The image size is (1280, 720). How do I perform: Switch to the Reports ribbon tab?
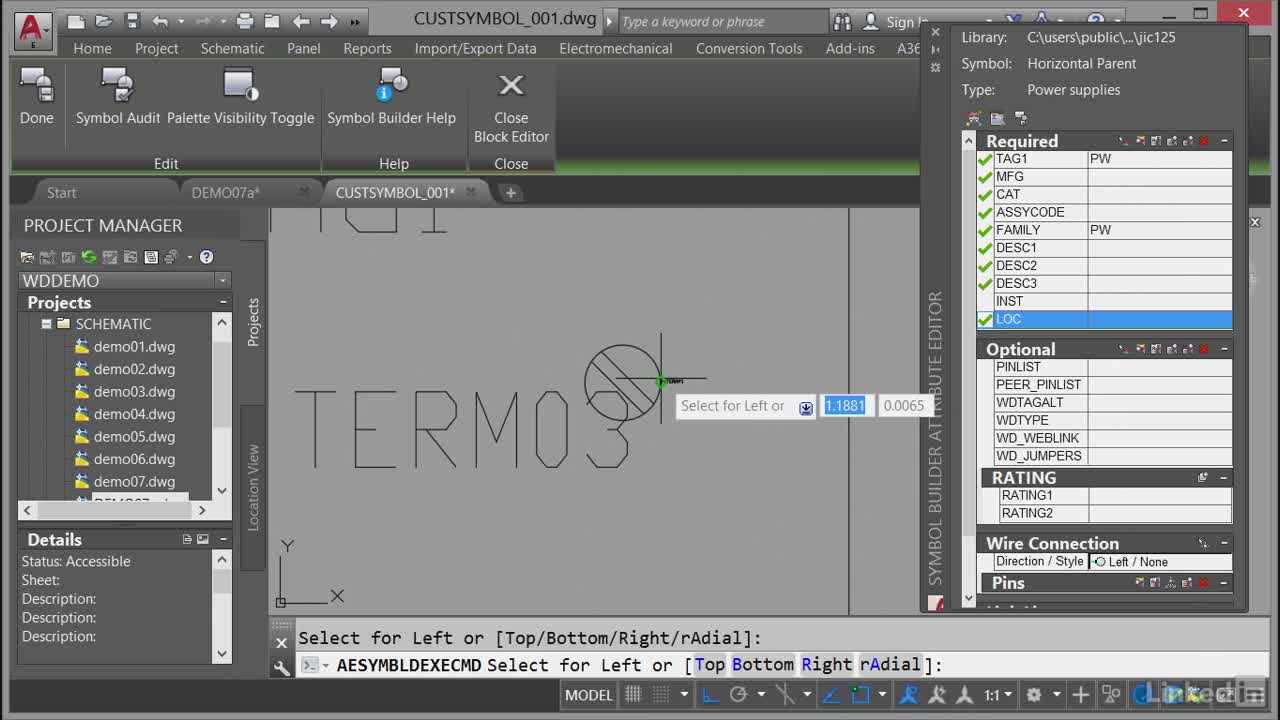367,48
